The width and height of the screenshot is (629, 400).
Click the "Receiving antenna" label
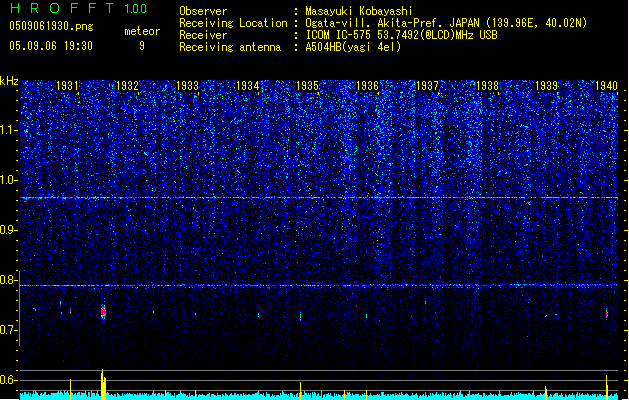[x=230, y=47]
